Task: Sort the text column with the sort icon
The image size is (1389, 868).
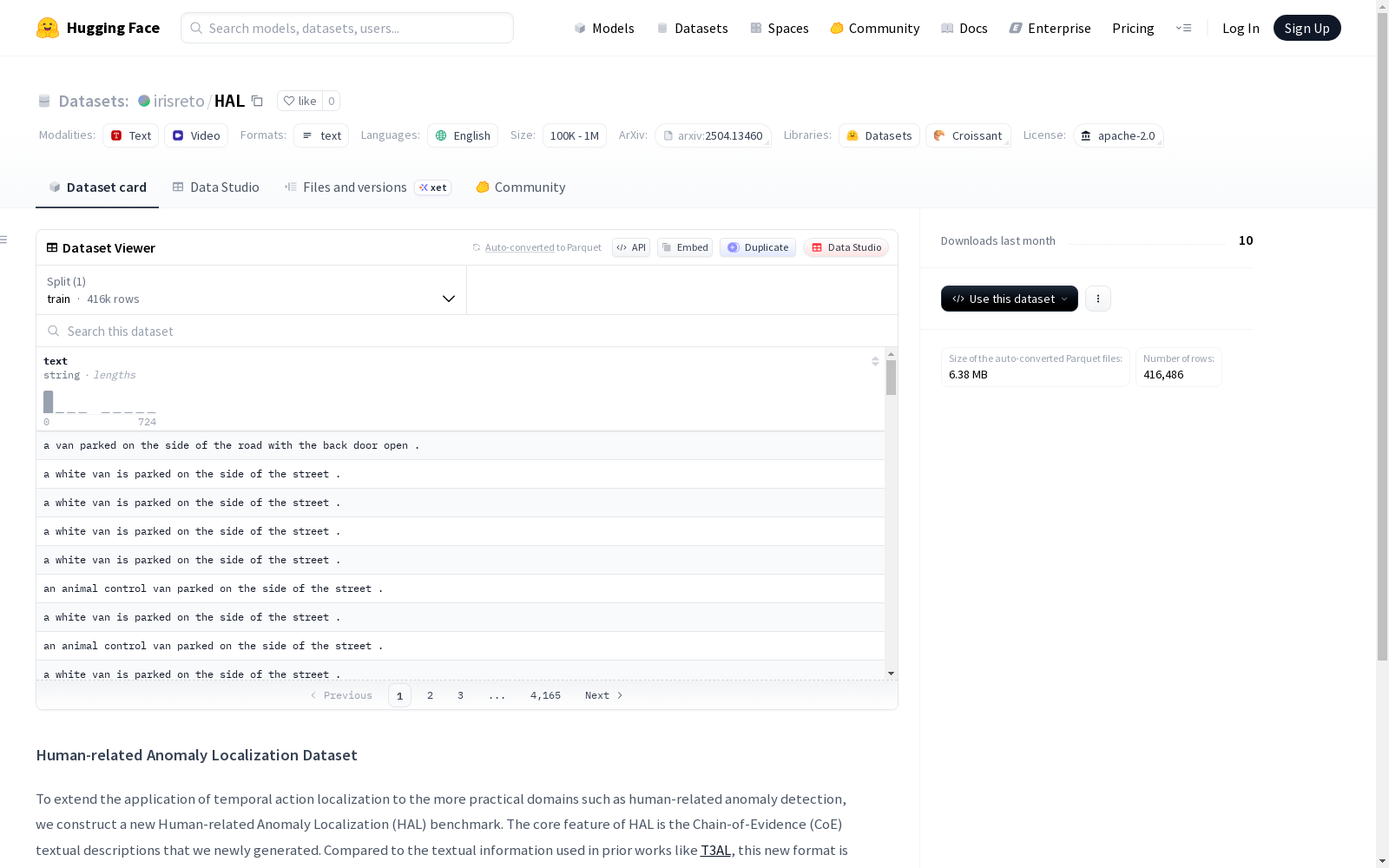Action: pos(875,361)
